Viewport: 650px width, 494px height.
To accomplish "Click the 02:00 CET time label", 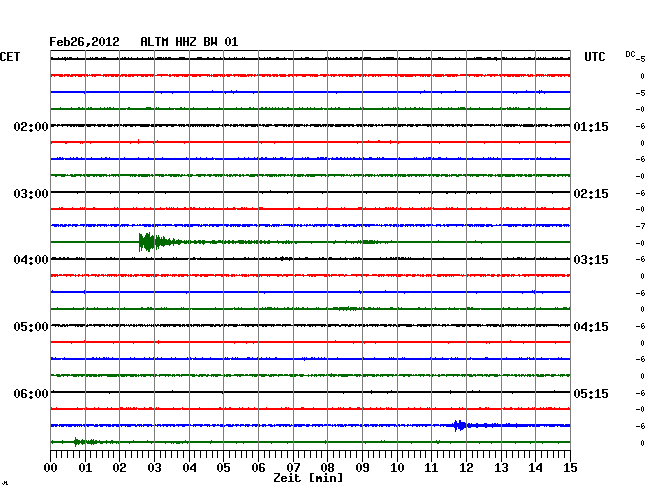I will pos(31,126).
